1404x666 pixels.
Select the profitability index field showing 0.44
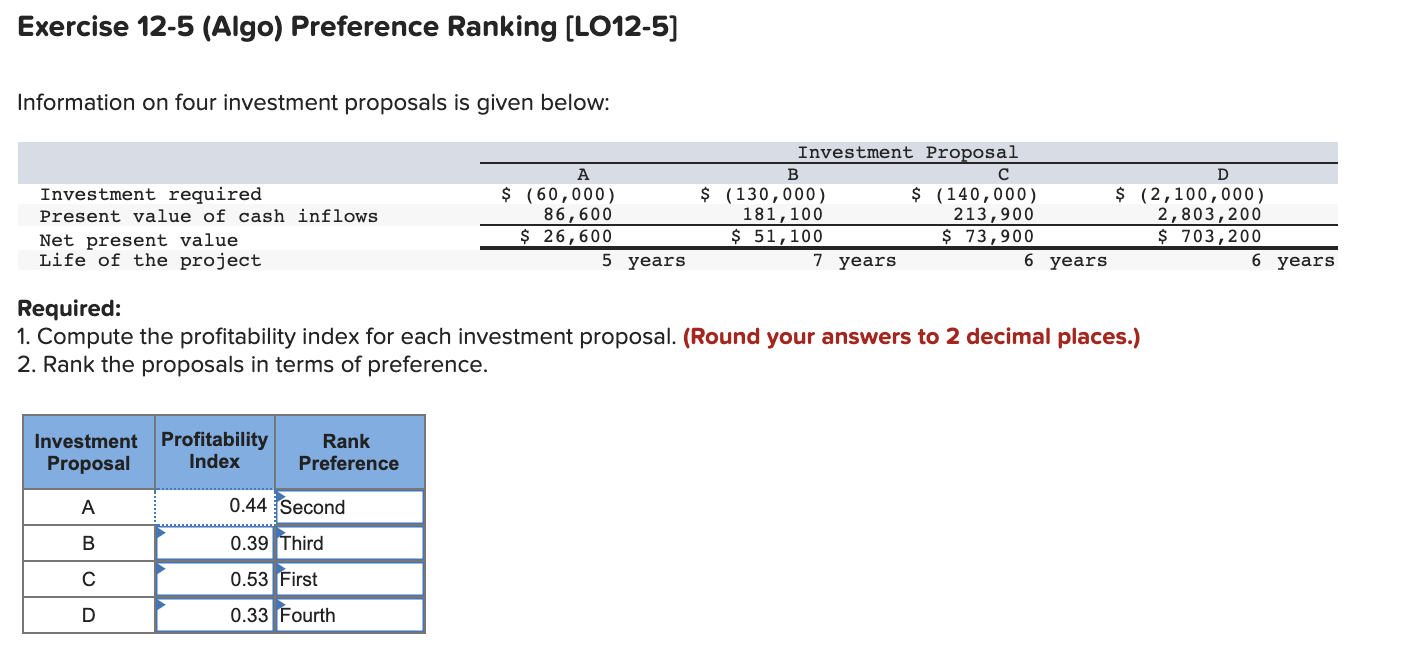(x=215, y=506)
